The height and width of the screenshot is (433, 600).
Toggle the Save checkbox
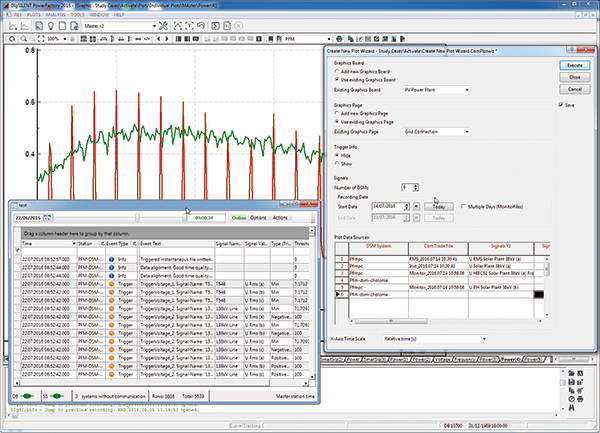(560, 103)
